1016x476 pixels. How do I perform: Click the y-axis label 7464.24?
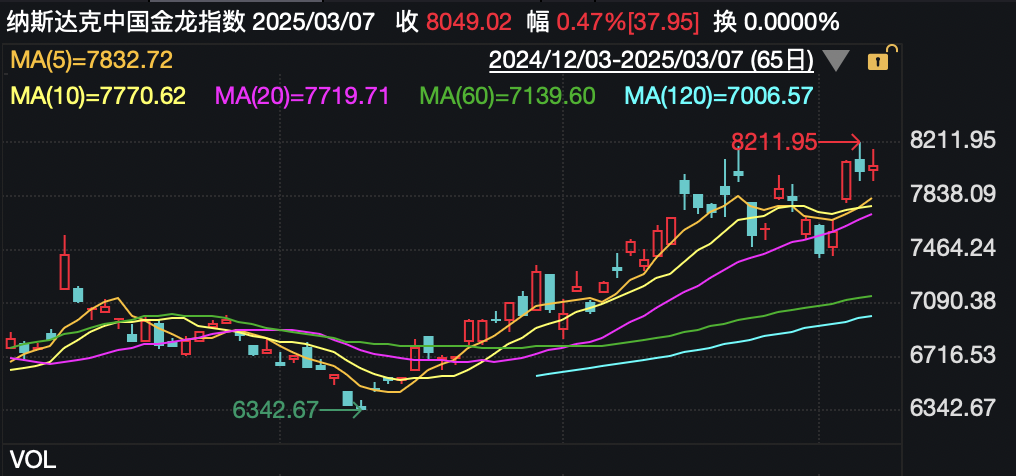(952, 247)
